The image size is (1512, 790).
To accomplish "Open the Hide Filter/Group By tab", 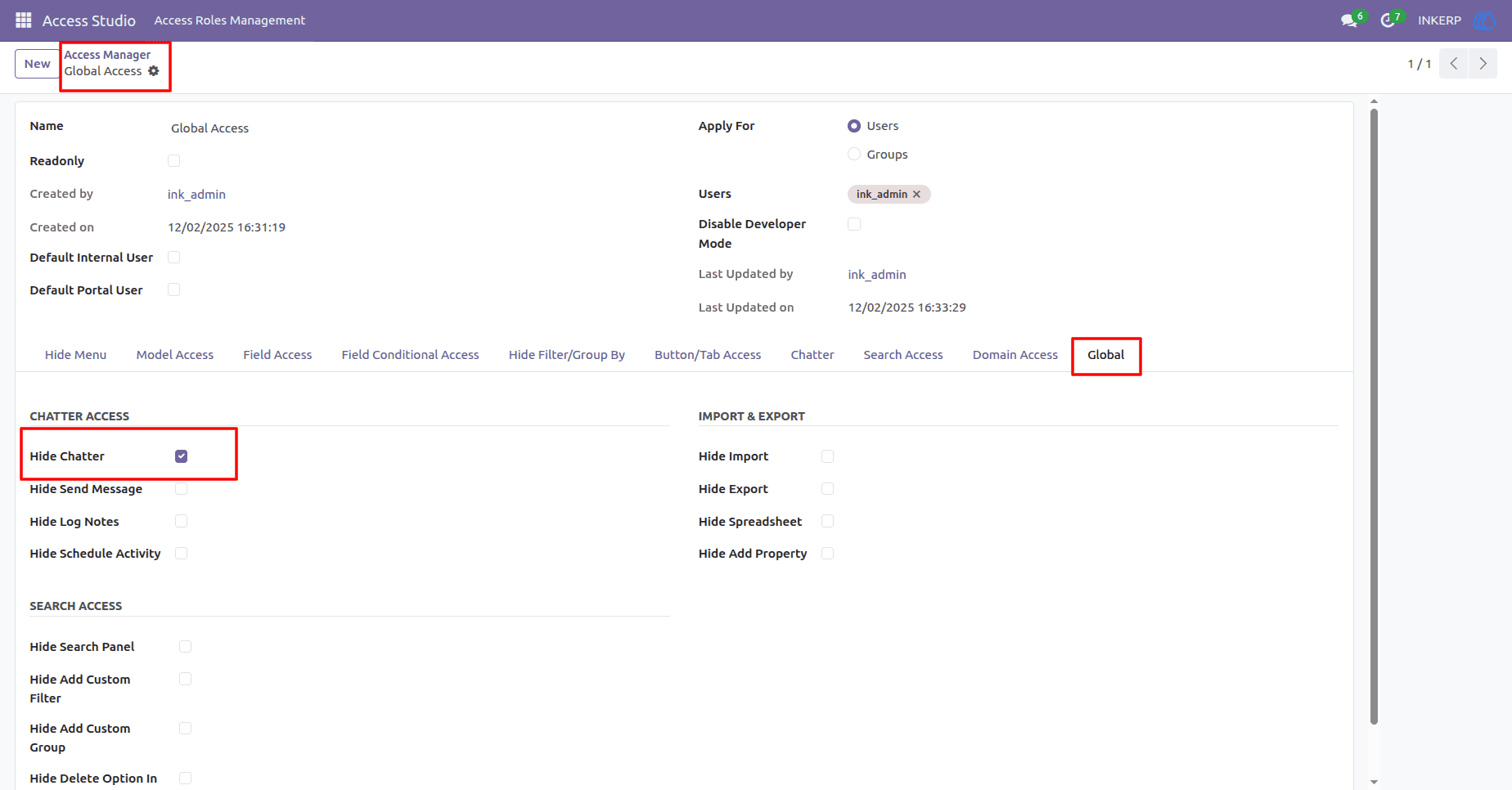I will coord(567,355).
